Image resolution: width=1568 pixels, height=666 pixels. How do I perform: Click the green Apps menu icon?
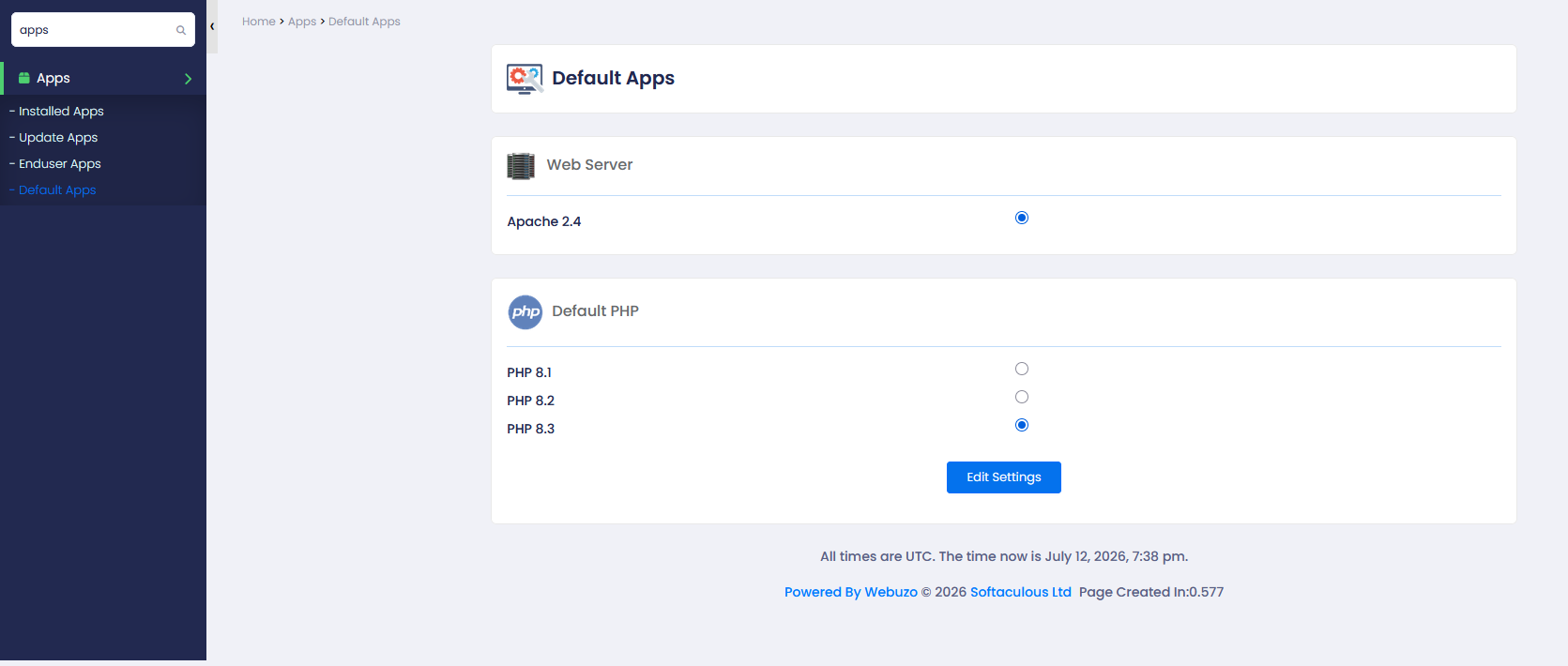[24, 78]
